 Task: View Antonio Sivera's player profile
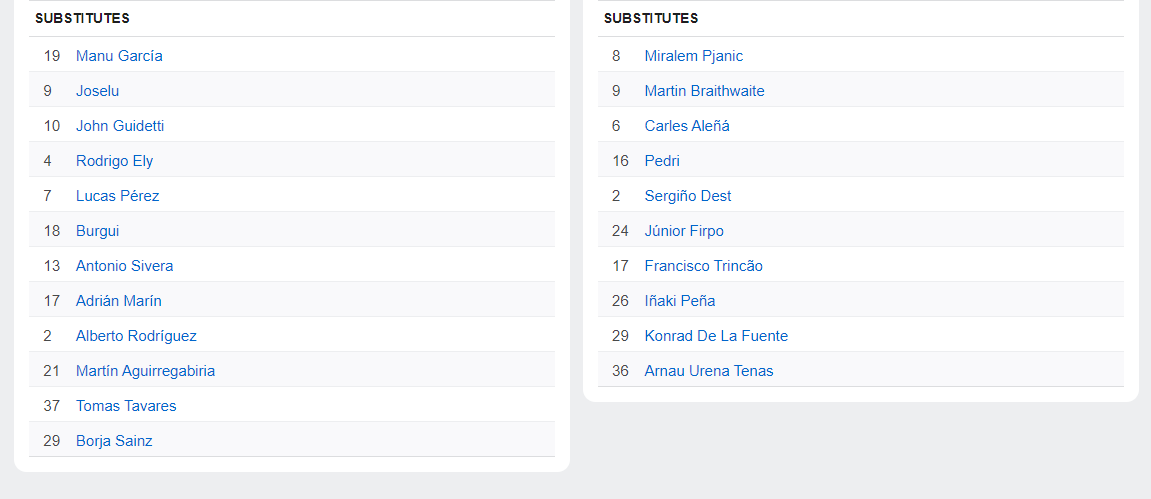click(124, 266)
